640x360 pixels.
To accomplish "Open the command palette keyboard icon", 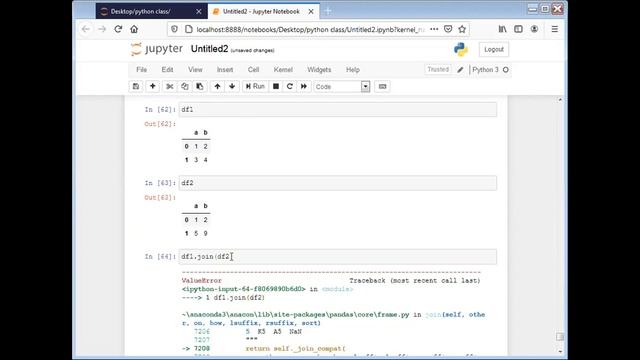I will (x=382, y=87).
